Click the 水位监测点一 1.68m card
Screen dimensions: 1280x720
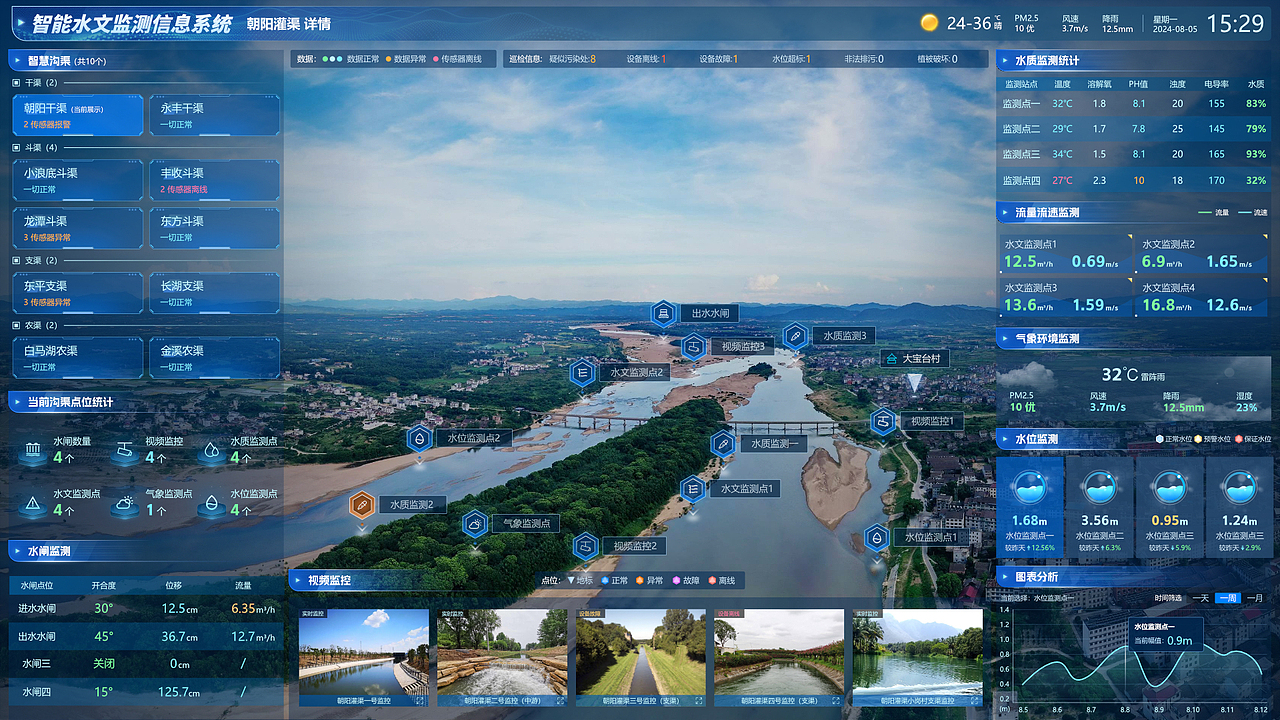(x=1030, y=506)
